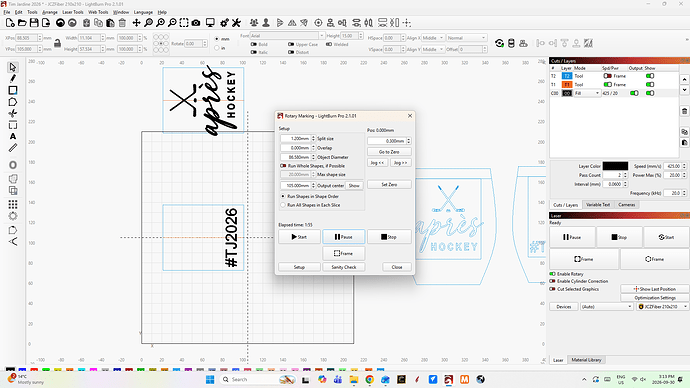This screenshot has width=690, height=388.
Task: Open Device Settings wrench-screwdriver icon
Action: [x=236, y=23]
